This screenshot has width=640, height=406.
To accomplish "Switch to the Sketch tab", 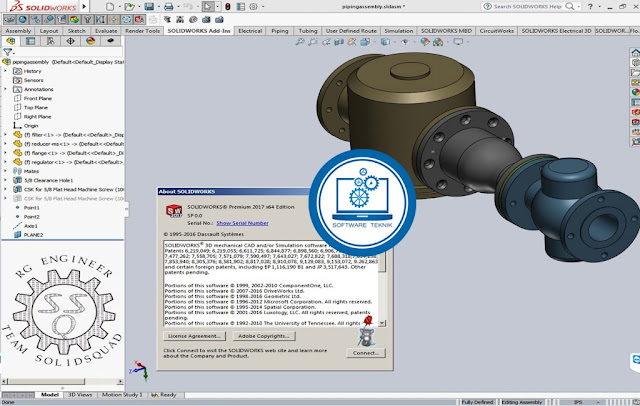I will pyautogui.click(x=77, y=31).
